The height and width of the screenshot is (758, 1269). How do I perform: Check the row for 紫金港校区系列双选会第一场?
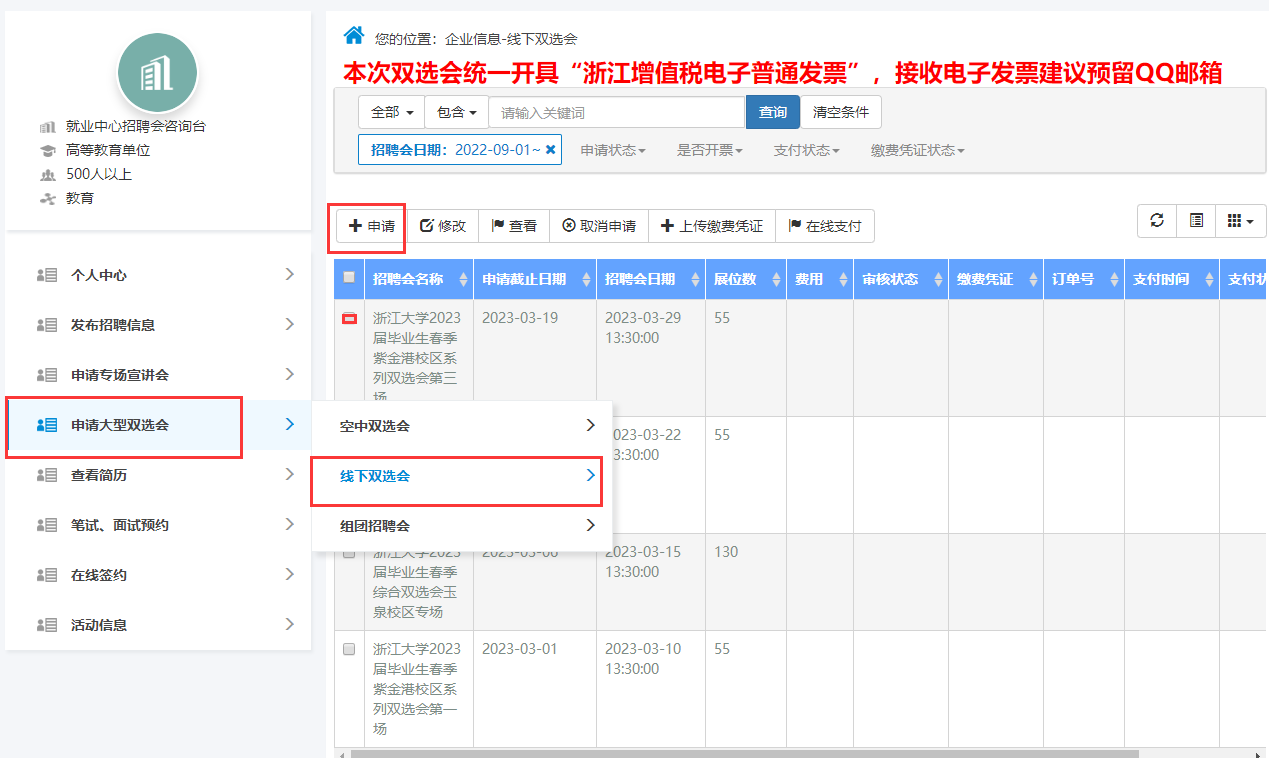349,649
